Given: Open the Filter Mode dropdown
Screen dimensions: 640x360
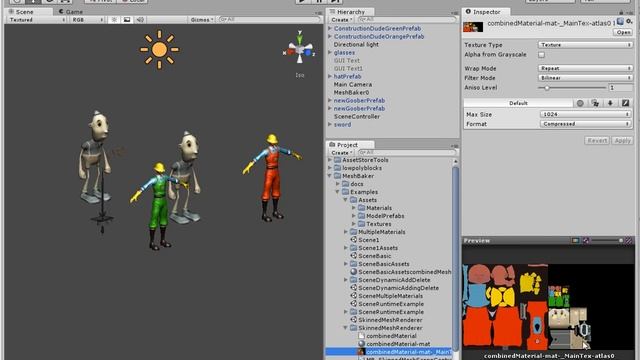Looking at the screenshot, I should [585, 78].
